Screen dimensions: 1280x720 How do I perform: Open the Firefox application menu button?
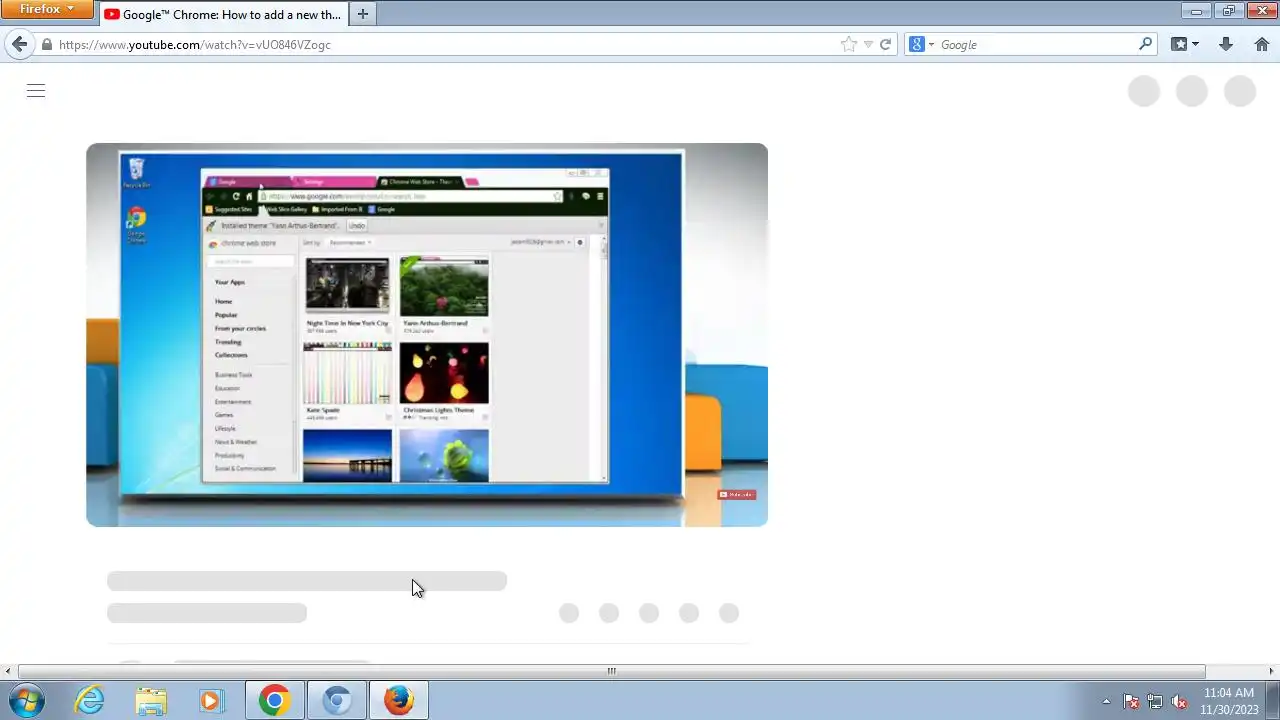pyautogui.click(x=46, y=9)
